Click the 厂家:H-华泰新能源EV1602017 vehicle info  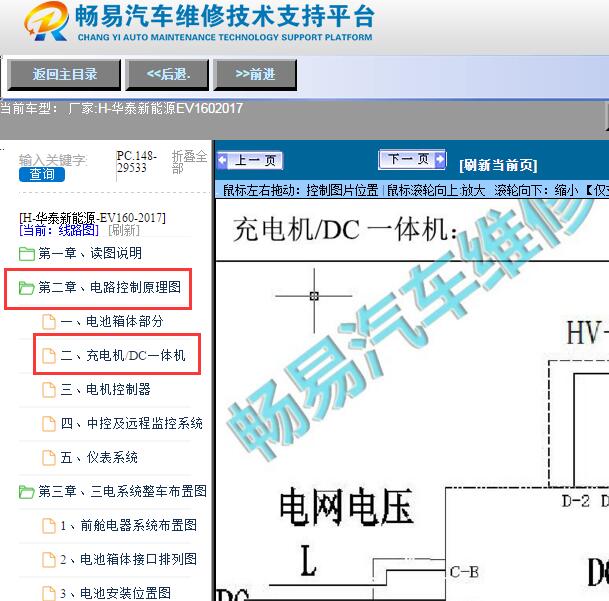155,108
